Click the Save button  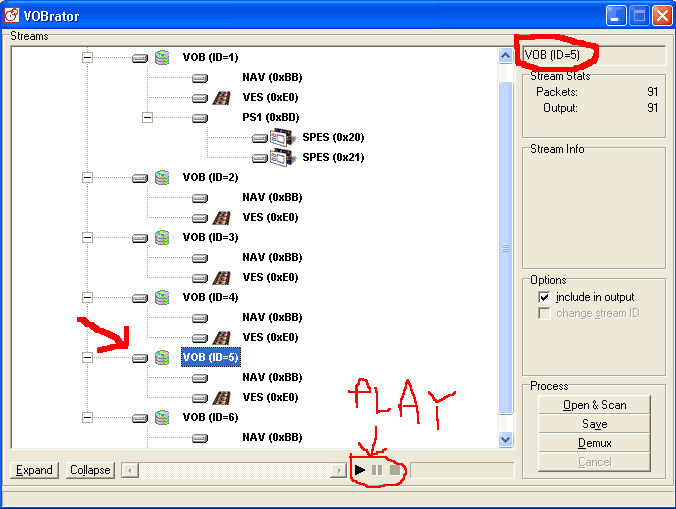pyautogui.click(x=595, y=424)
